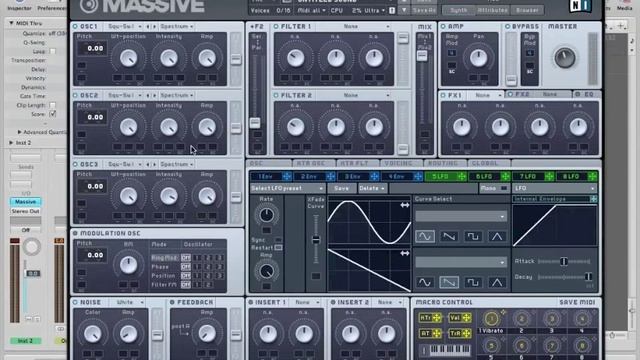Toggle Filter 1 power button
The width and height of the screenshot is (640, 360).
[276, 27]
